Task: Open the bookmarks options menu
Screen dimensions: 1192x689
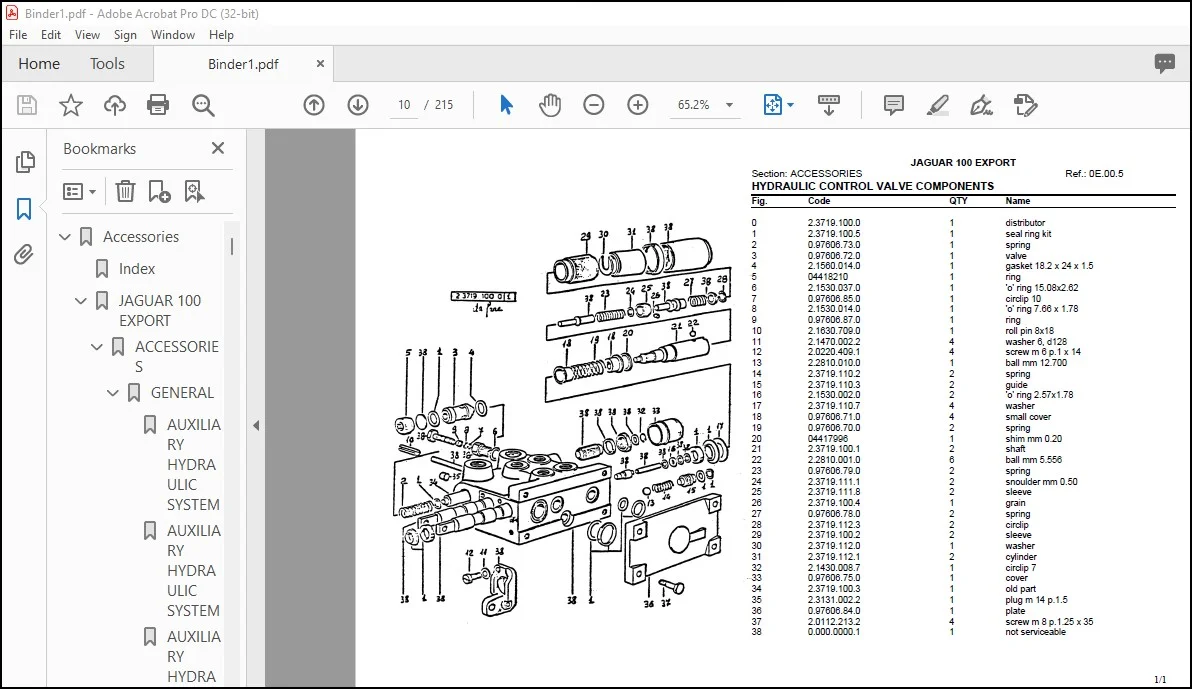Action: click(x=79, y=192)
